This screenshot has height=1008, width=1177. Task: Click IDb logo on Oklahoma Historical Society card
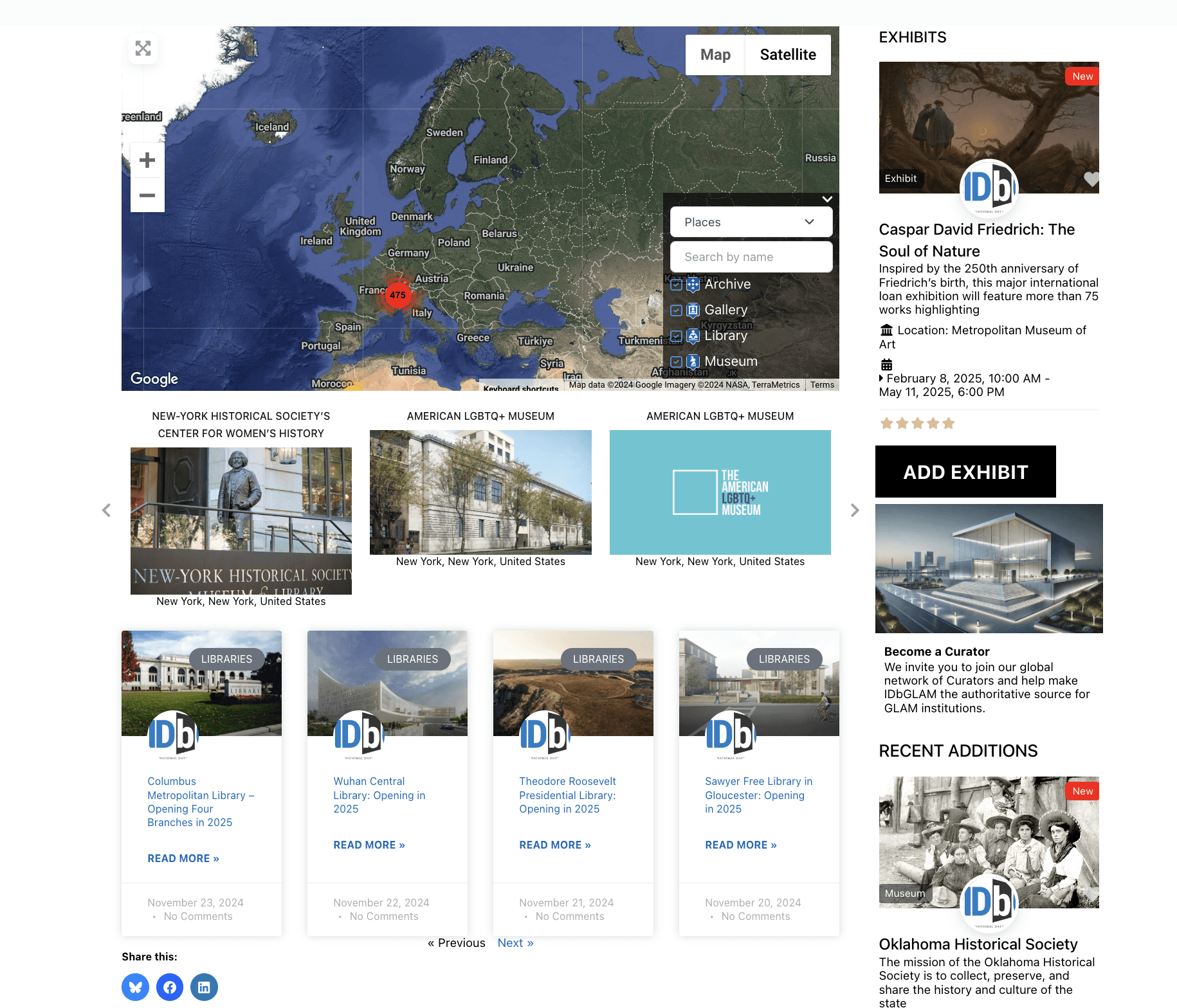coord(989,903)
